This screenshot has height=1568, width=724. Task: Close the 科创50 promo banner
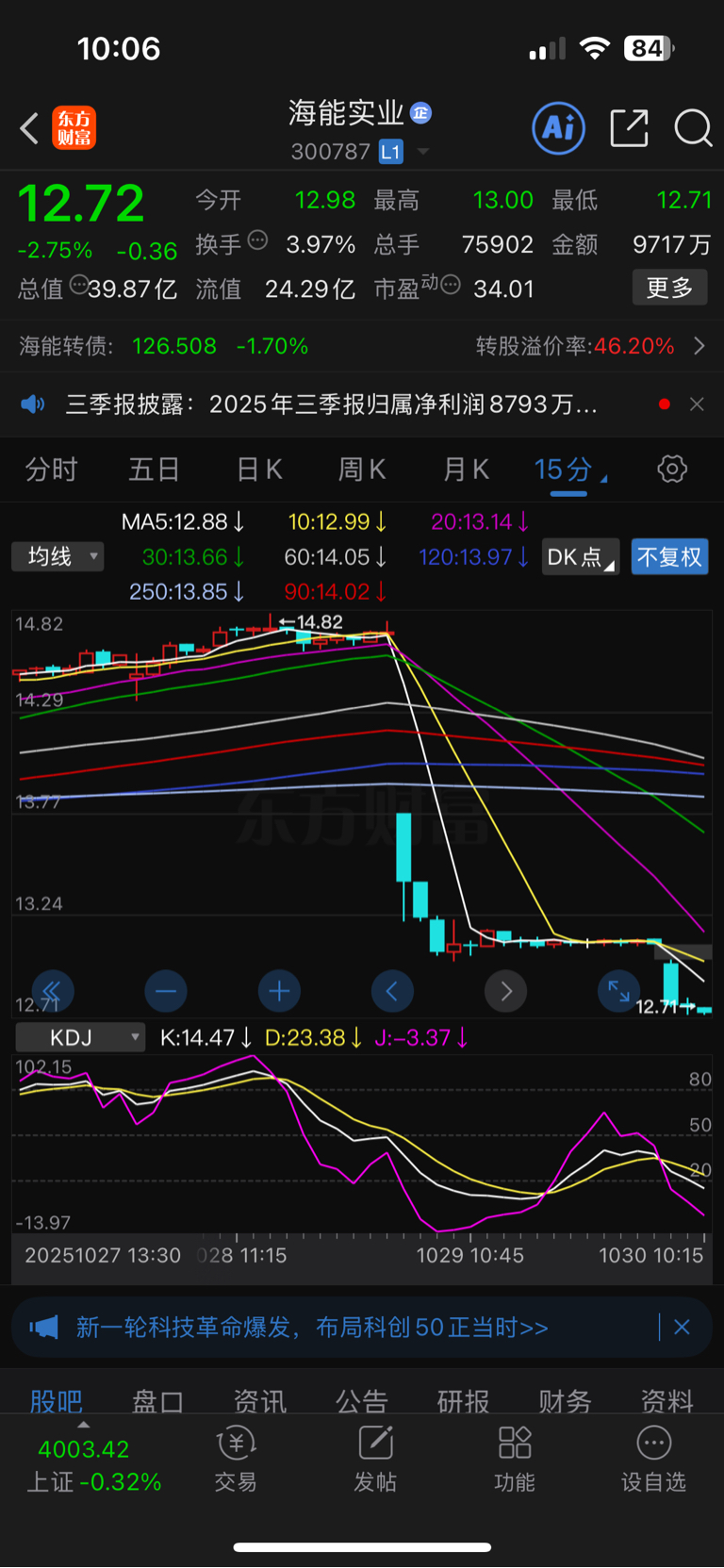[682, 1328]
